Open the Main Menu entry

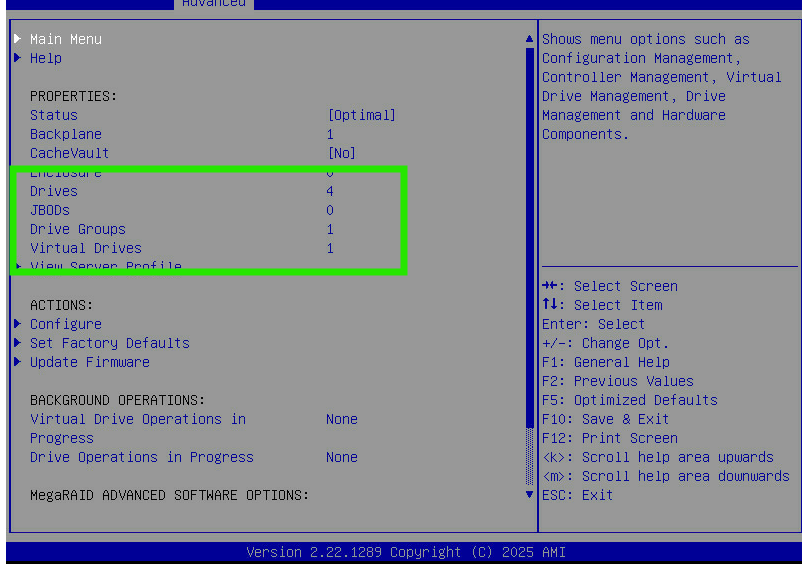(65, 39)
